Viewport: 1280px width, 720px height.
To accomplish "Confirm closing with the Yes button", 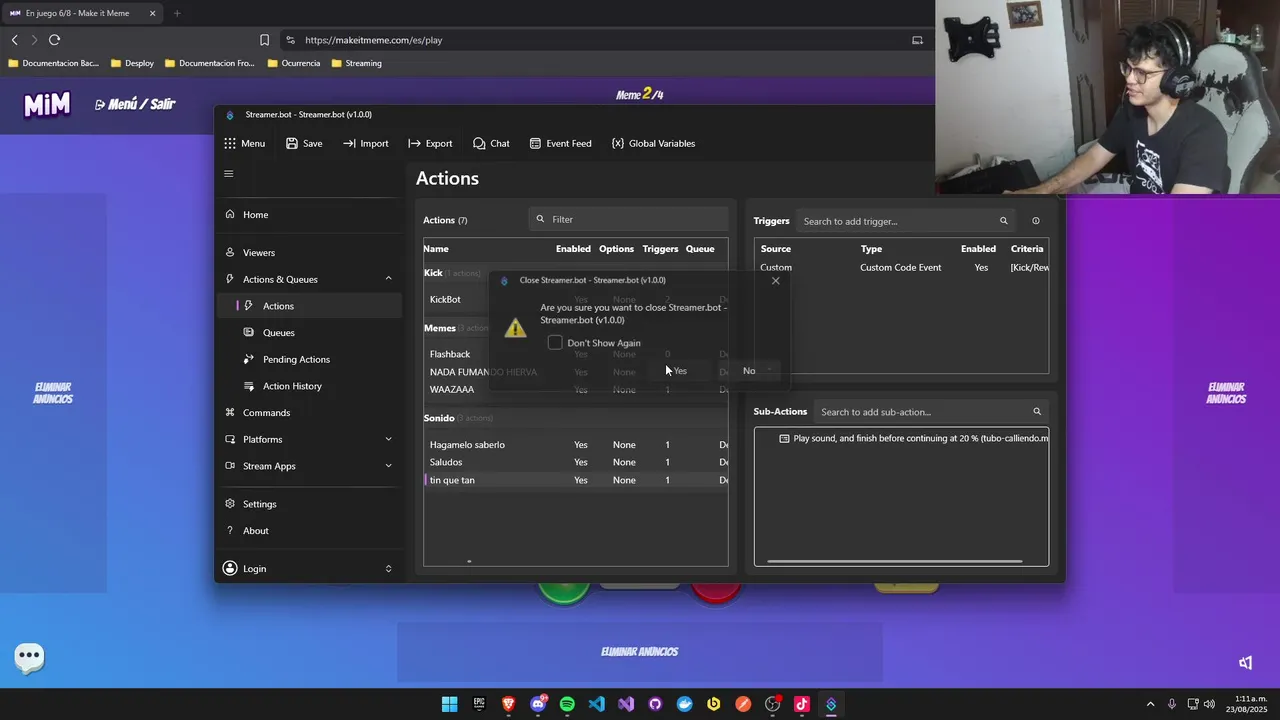I will coord(680,371).
